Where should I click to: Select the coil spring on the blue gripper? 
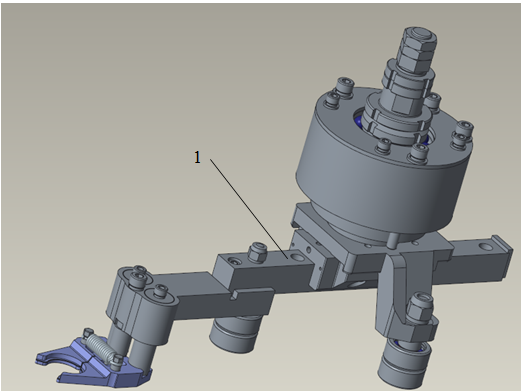pyautogui.click(x=101, y=348)
